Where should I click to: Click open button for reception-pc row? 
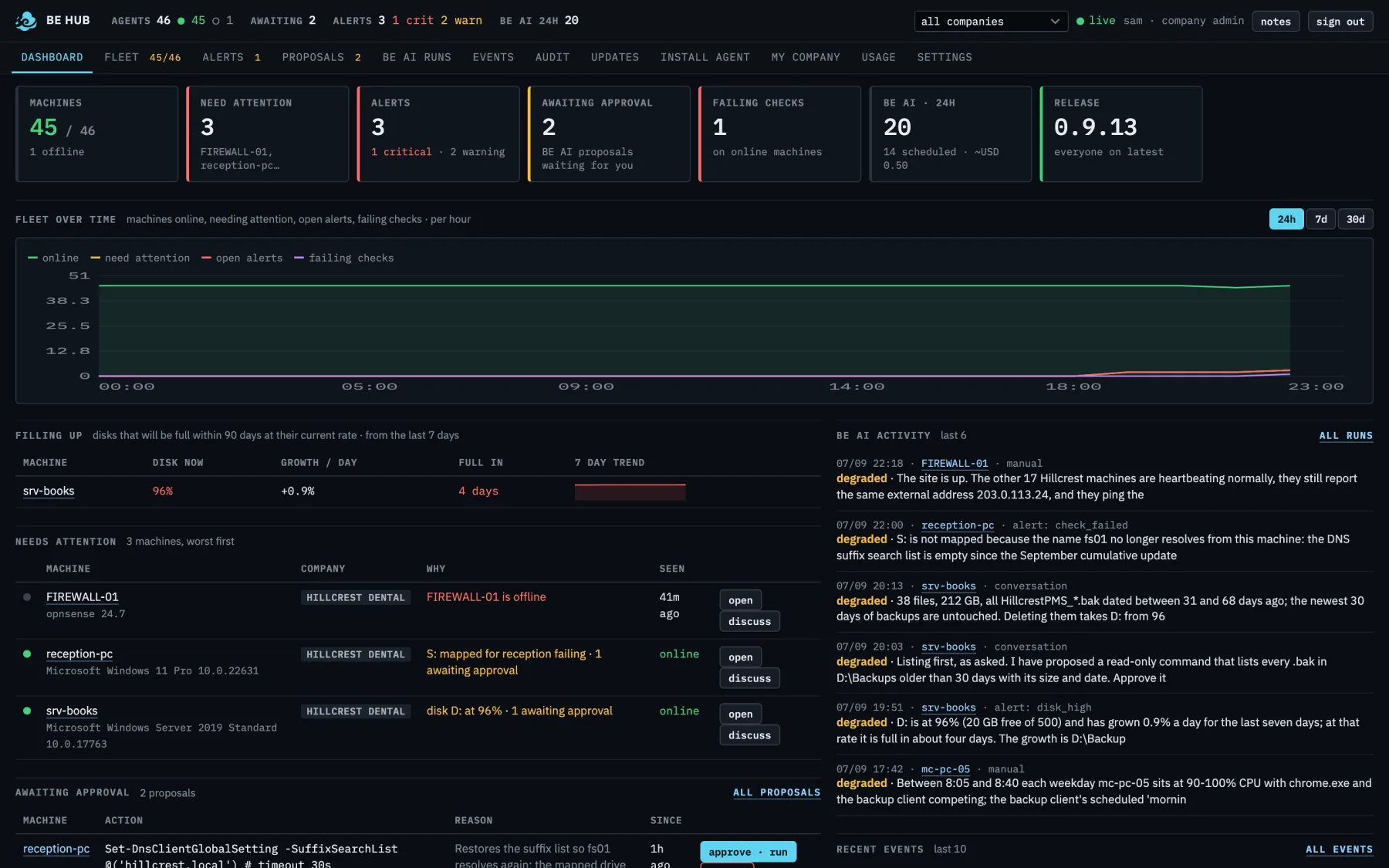pos(740,657)
